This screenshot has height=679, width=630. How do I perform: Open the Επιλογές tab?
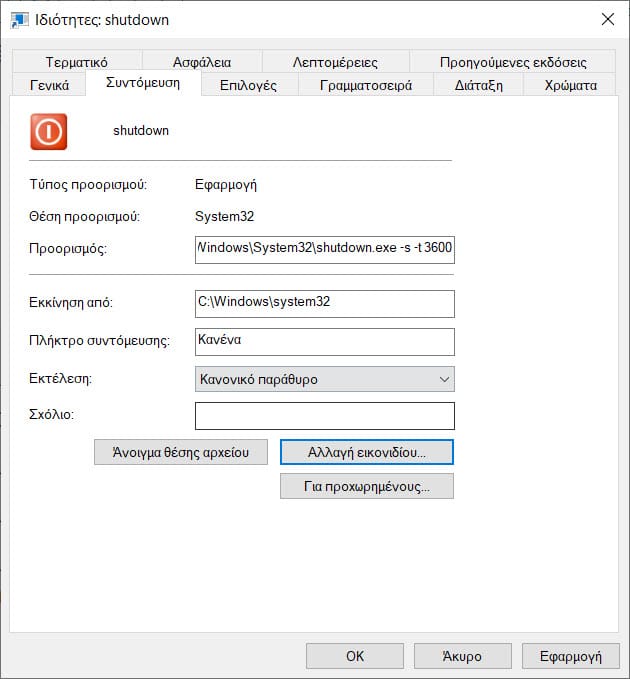(x=248, y=85)
